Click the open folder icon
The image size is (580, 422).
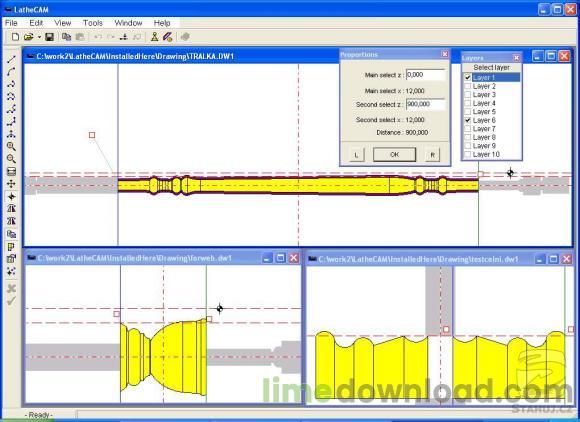point(28,37)
